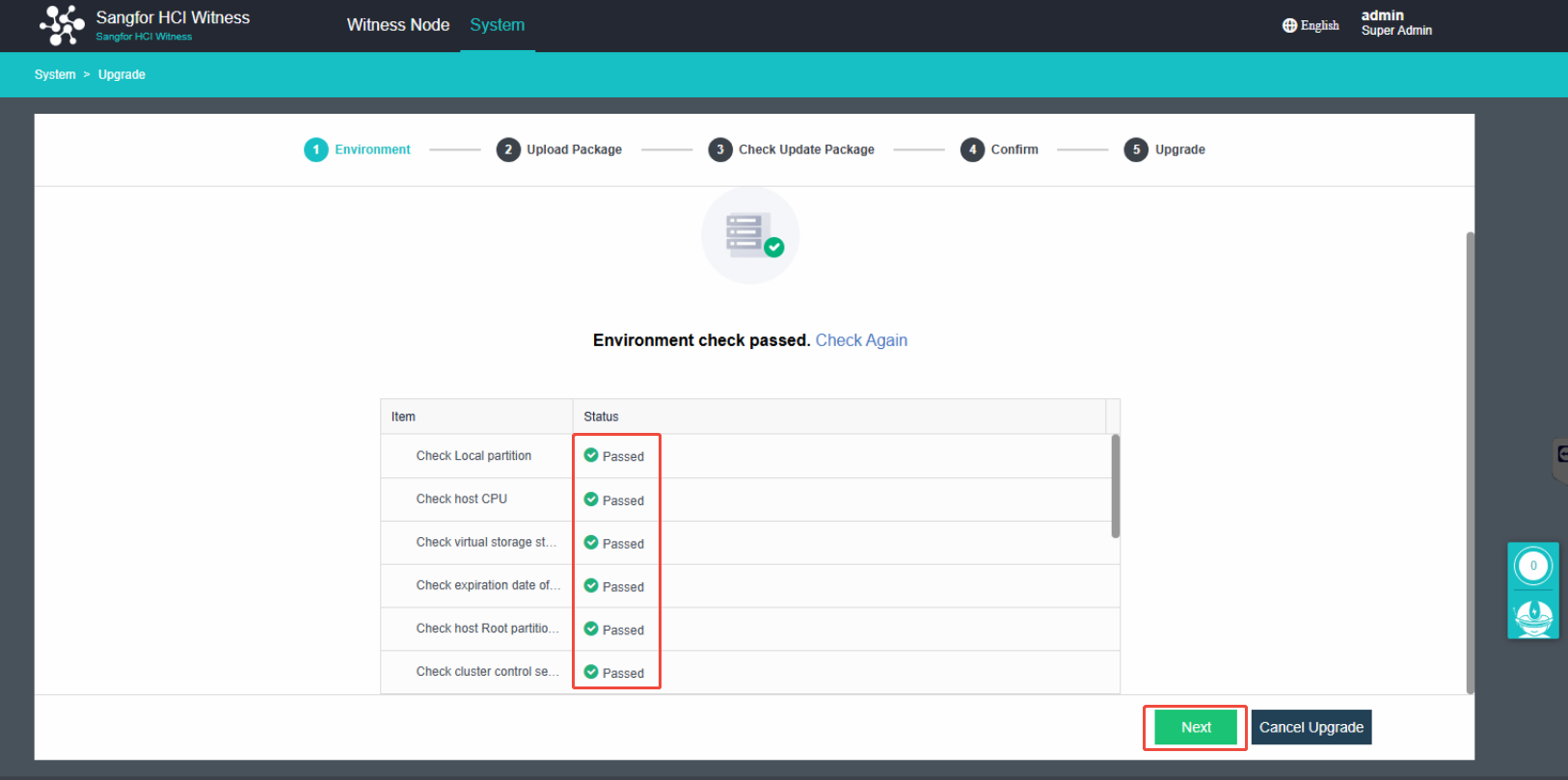Click passed icon for Check virtual storage
The height and width of the screenshot is (780, 1568).
point(591,543)
